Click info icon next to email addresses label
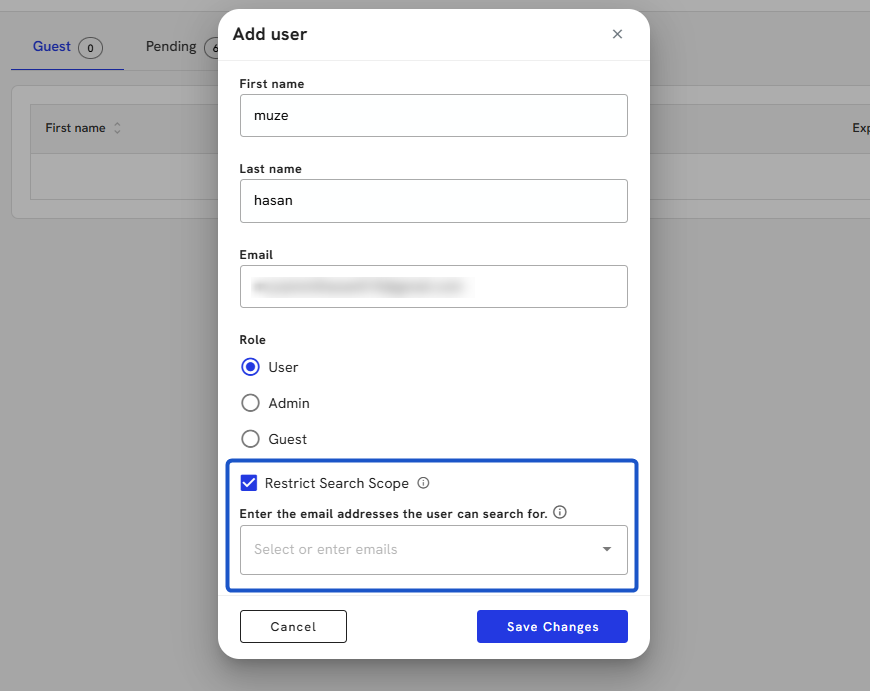870x691 pixels. pos(560,513)
